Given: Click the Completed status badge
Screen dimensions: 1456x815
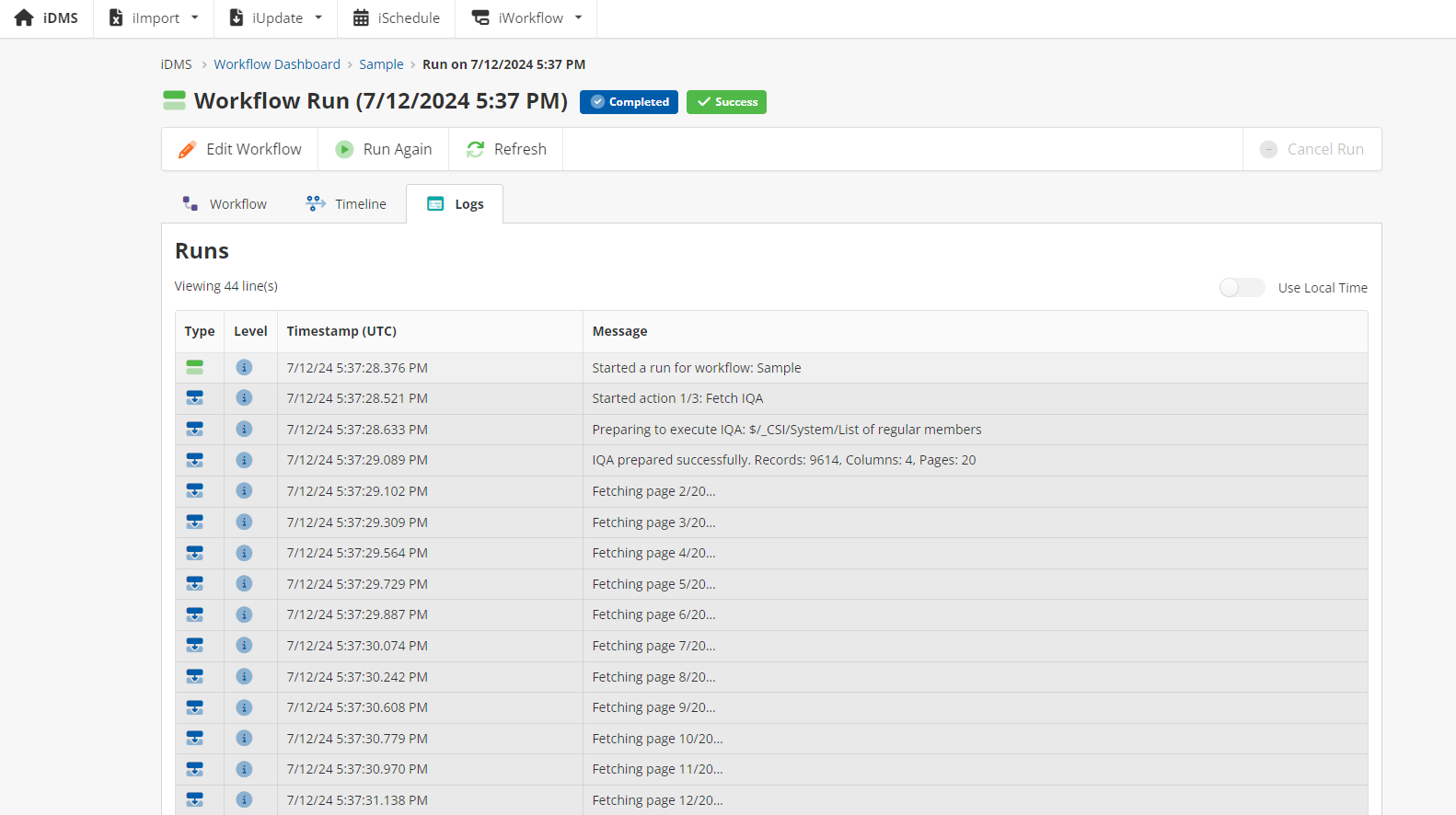Looking at the screenshot, I should pos(629,102).
